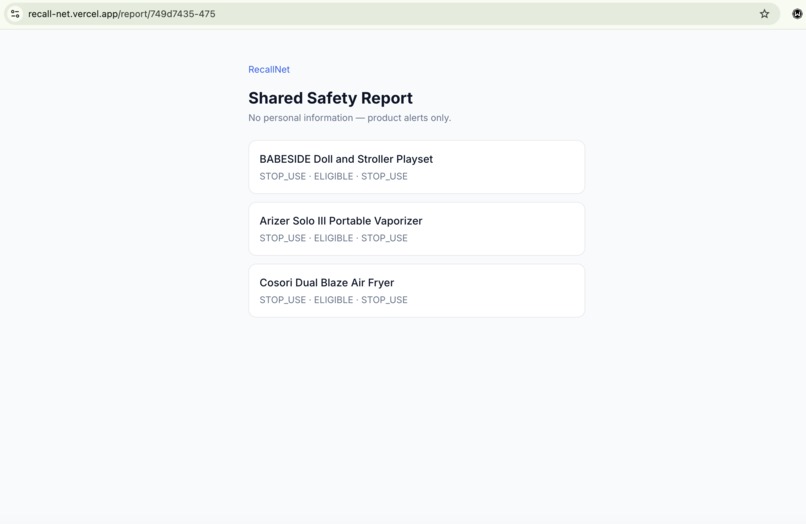This screenshot has width=806, height=524.
Task: Open the BABESIDE Doll and Stroller Playset card
Action: click(416, 167)
